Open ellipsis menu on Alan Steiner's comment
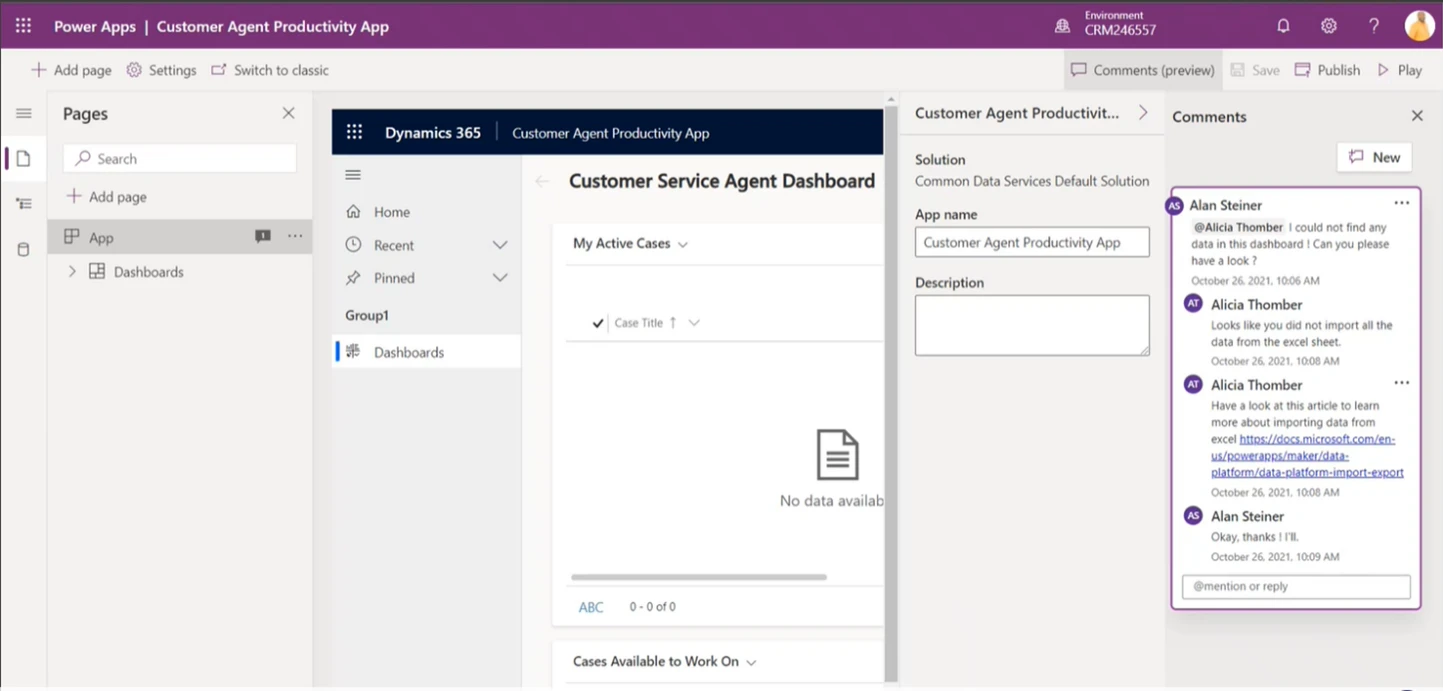The width and height of the screenshot is (1443, 691). (1401, 203)
